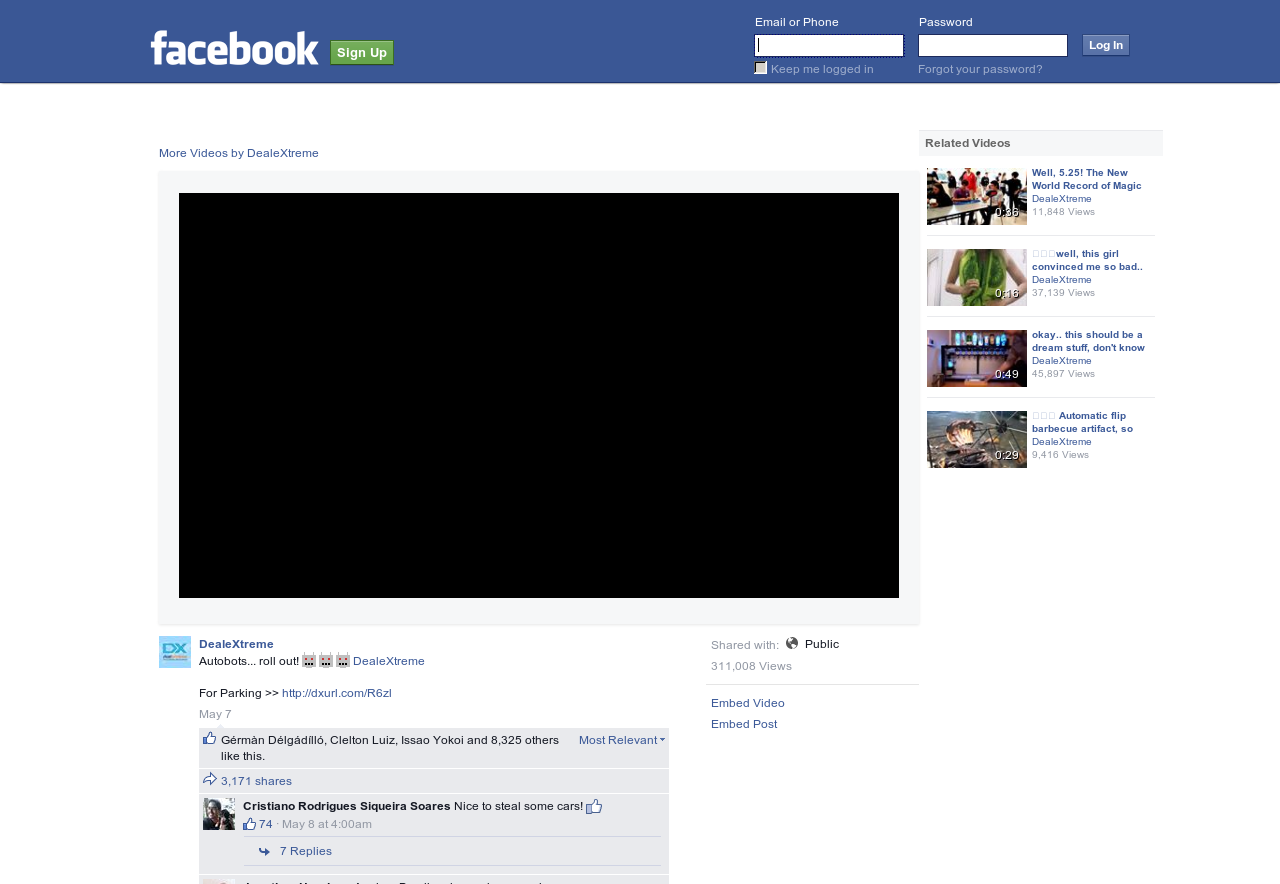Click DealeXtreme under the barbecue artifact video

1062,442
